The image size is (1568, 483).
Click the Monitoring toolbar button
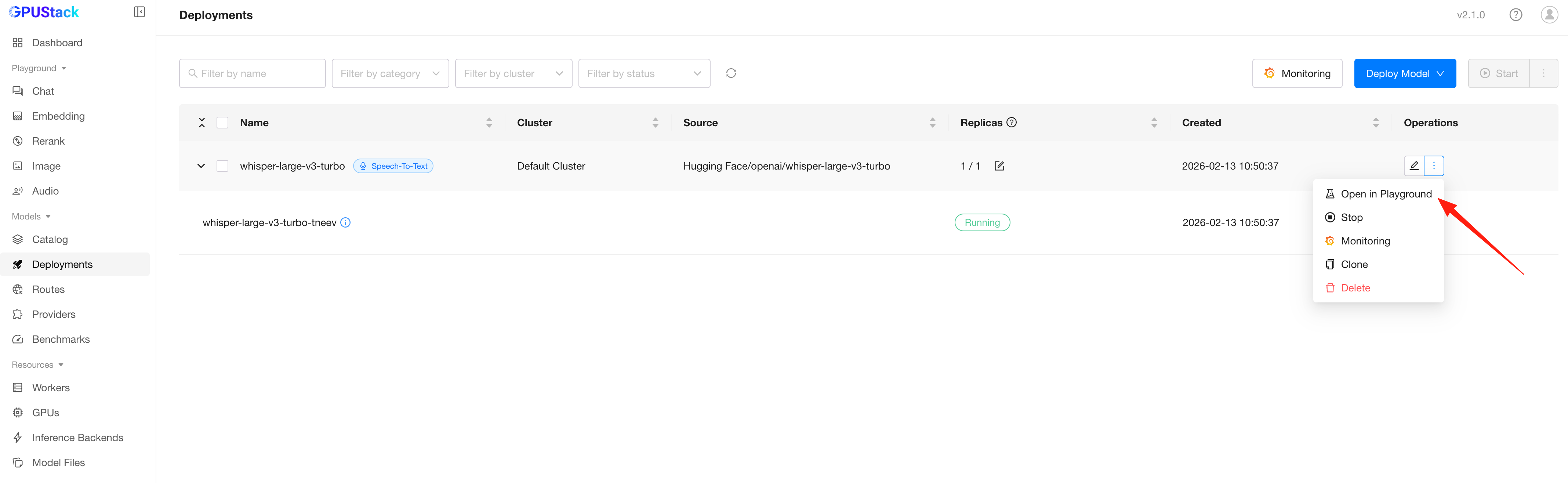1296,74
